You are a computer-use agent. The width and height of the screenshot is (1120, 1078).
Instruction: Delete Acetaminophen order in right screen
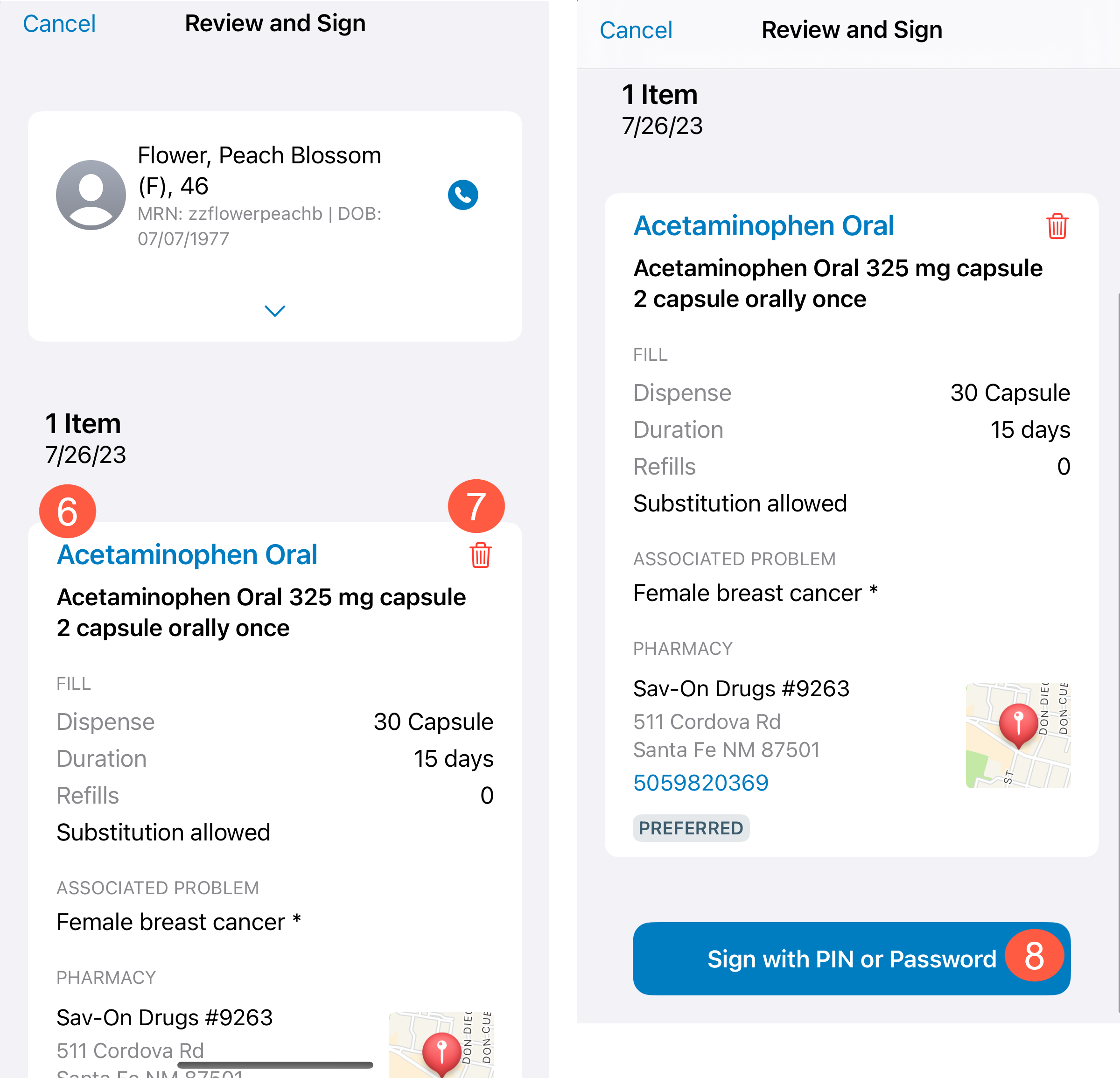1057,226
